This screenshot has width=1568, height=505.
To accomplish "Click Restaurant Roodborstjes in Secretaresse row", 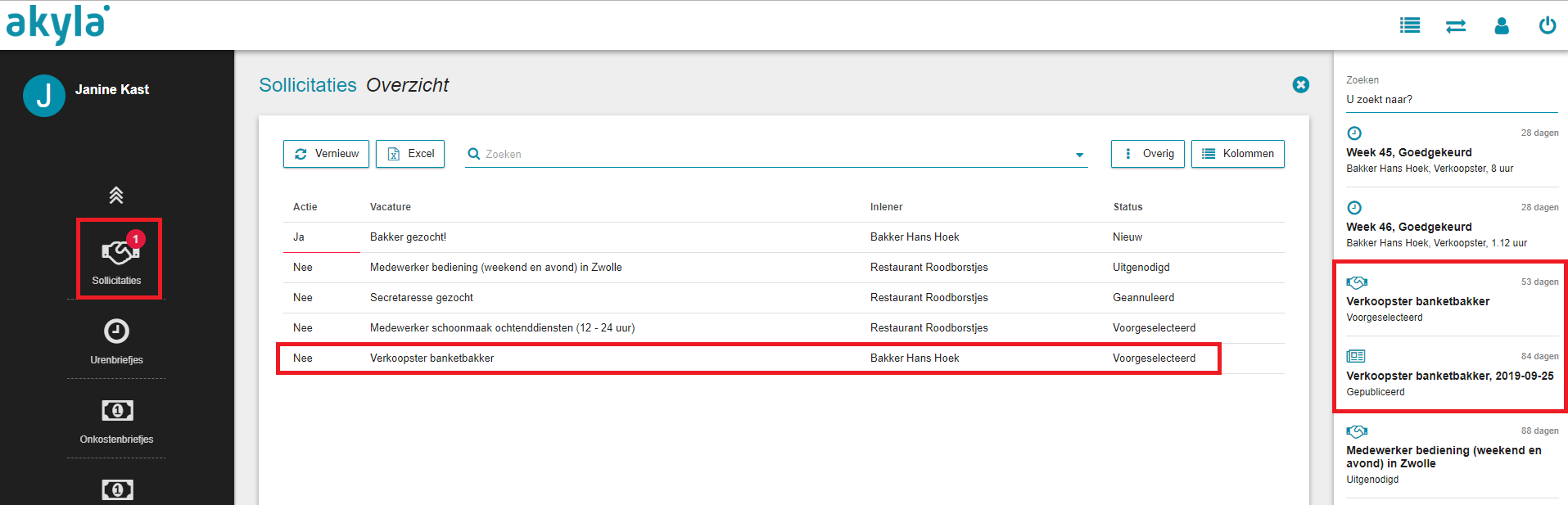I will point(929,298).
